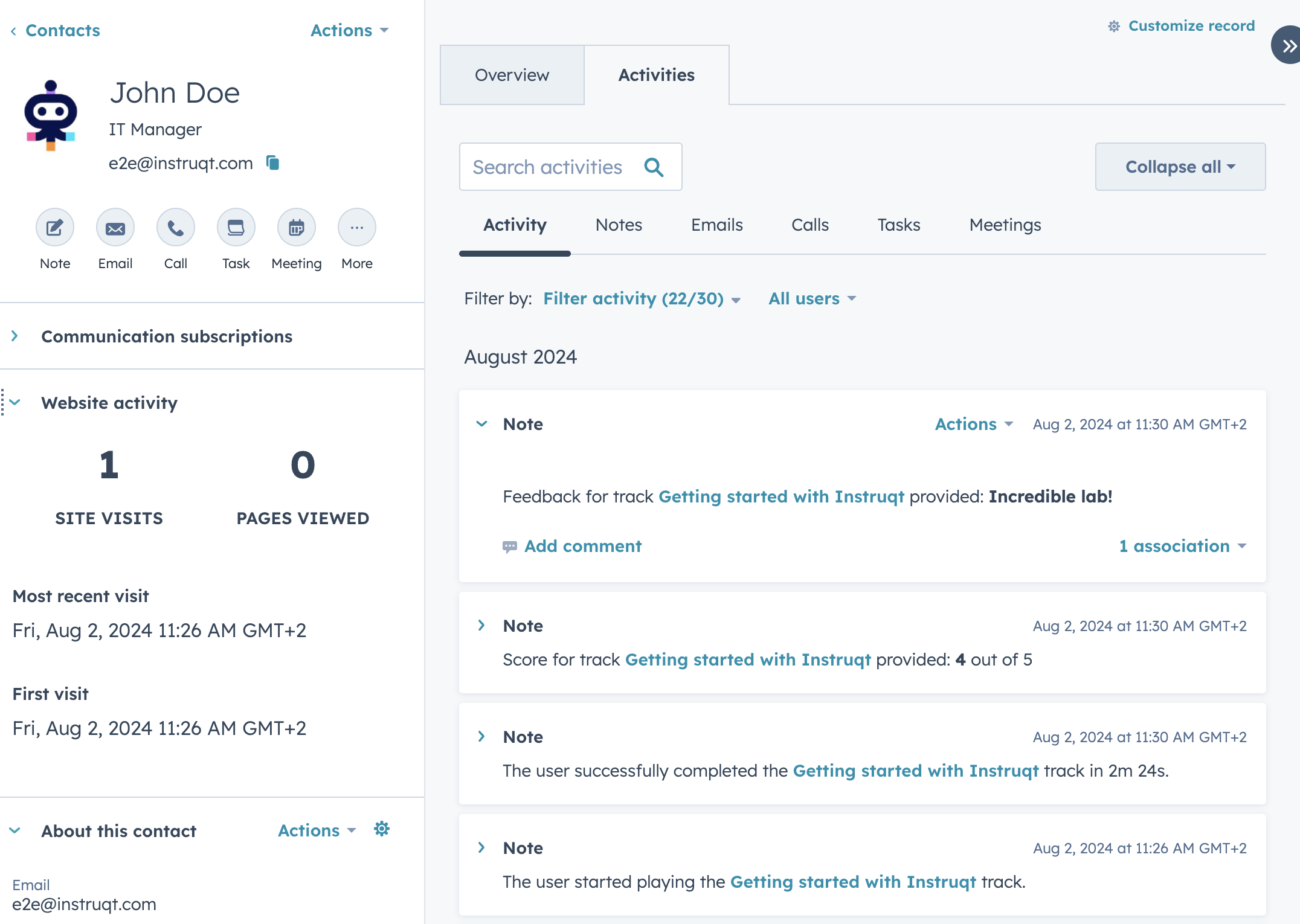The width and height of the screenshot is (1300, 924).
Task: Open the Filter activity (22/30) dropdown
Action: [642, 299]
